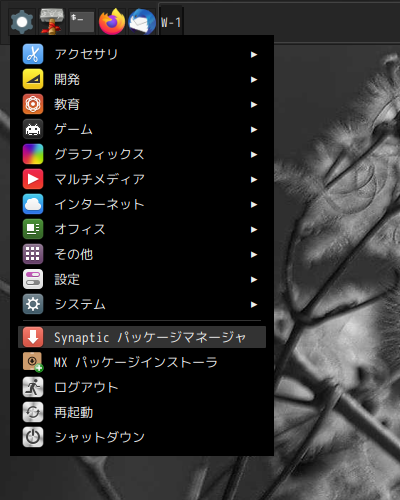Choose シャットダウン from the menu
Image resolution: width=400 pixels, height=500 pixels.
142,437
